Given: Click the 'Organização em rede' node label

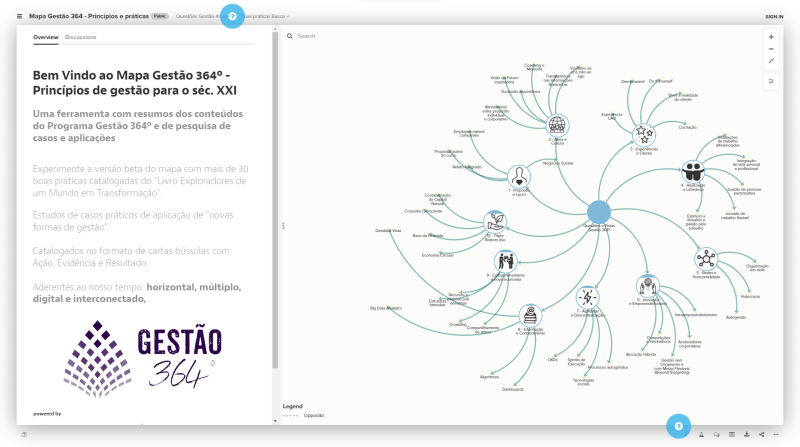Looking at the screenshot, I should [757, 267].
